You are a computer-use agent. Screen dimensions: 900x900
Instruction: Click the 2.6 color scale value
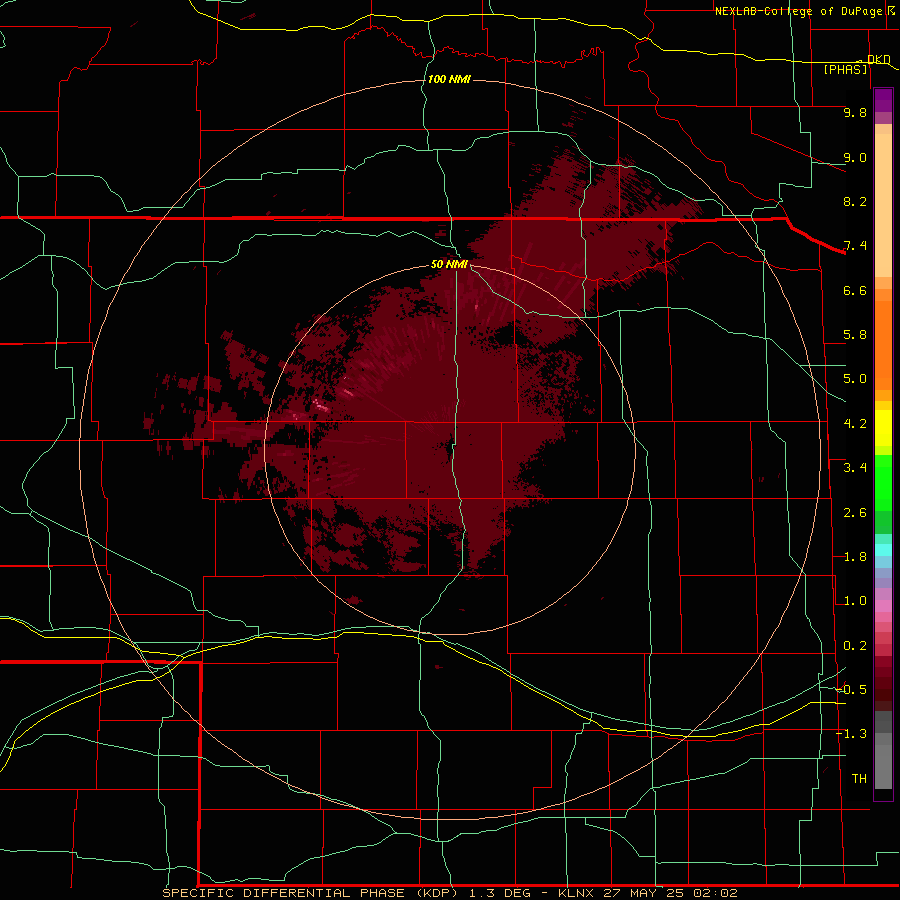click(855, 513)
